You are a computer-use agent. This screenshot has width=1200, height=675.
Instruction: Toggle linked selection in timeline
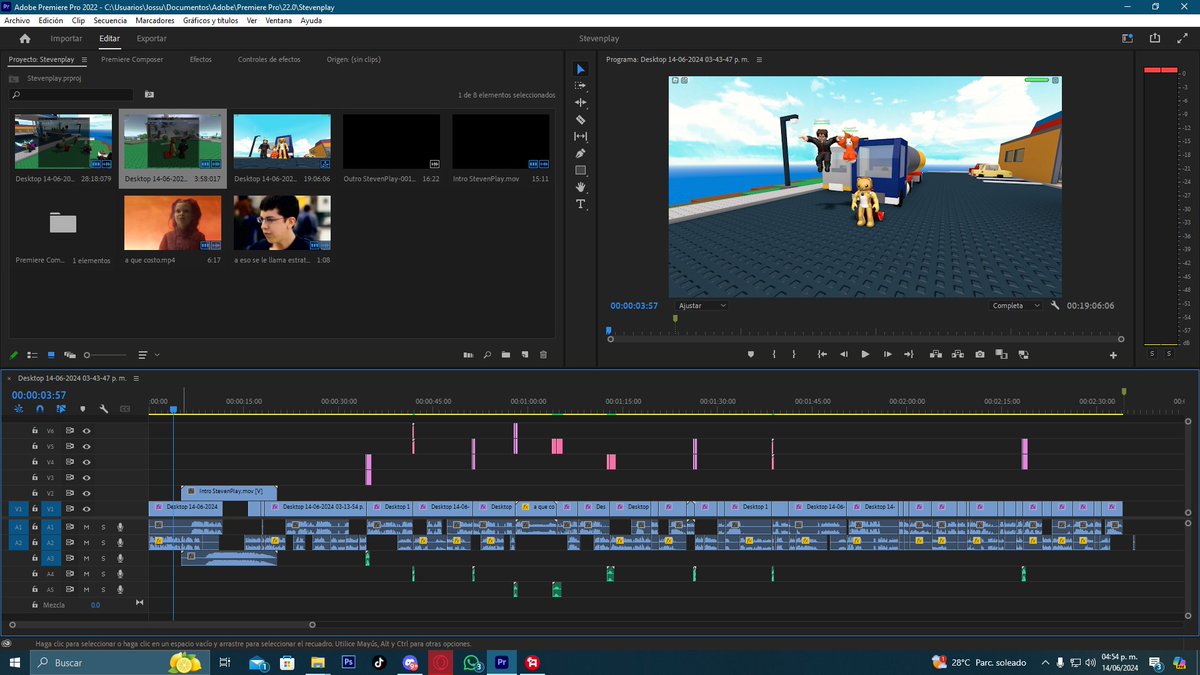(61, 409)
